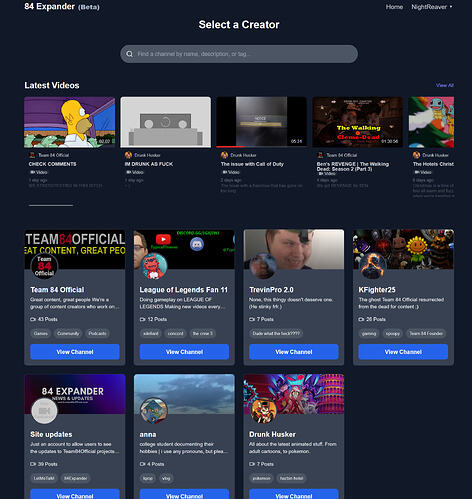
Task: View Channel for anna
Action: [184, 494]
